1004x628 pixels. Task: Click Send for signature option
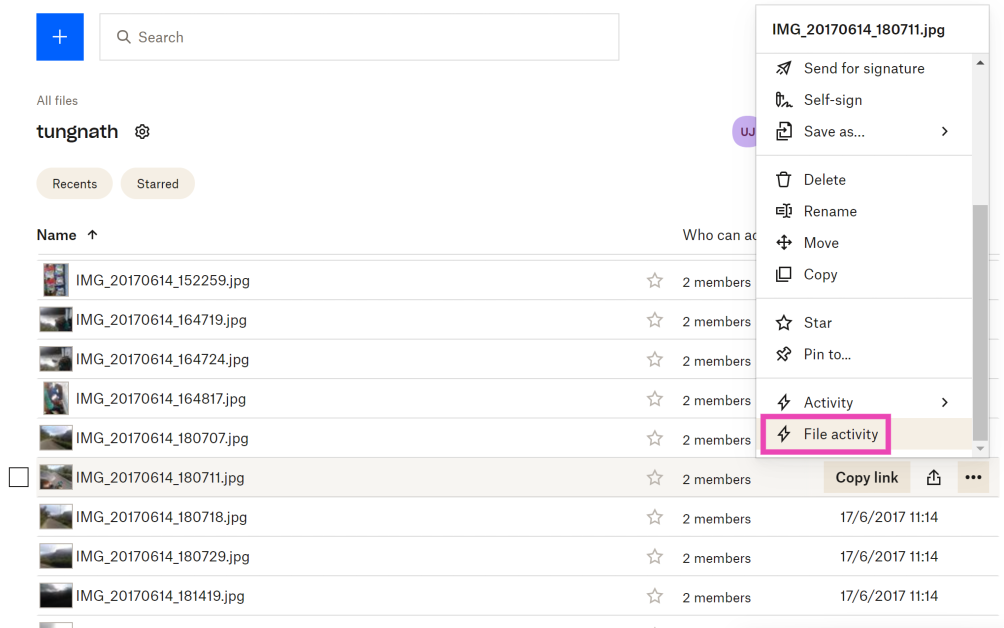click(863, 69)
